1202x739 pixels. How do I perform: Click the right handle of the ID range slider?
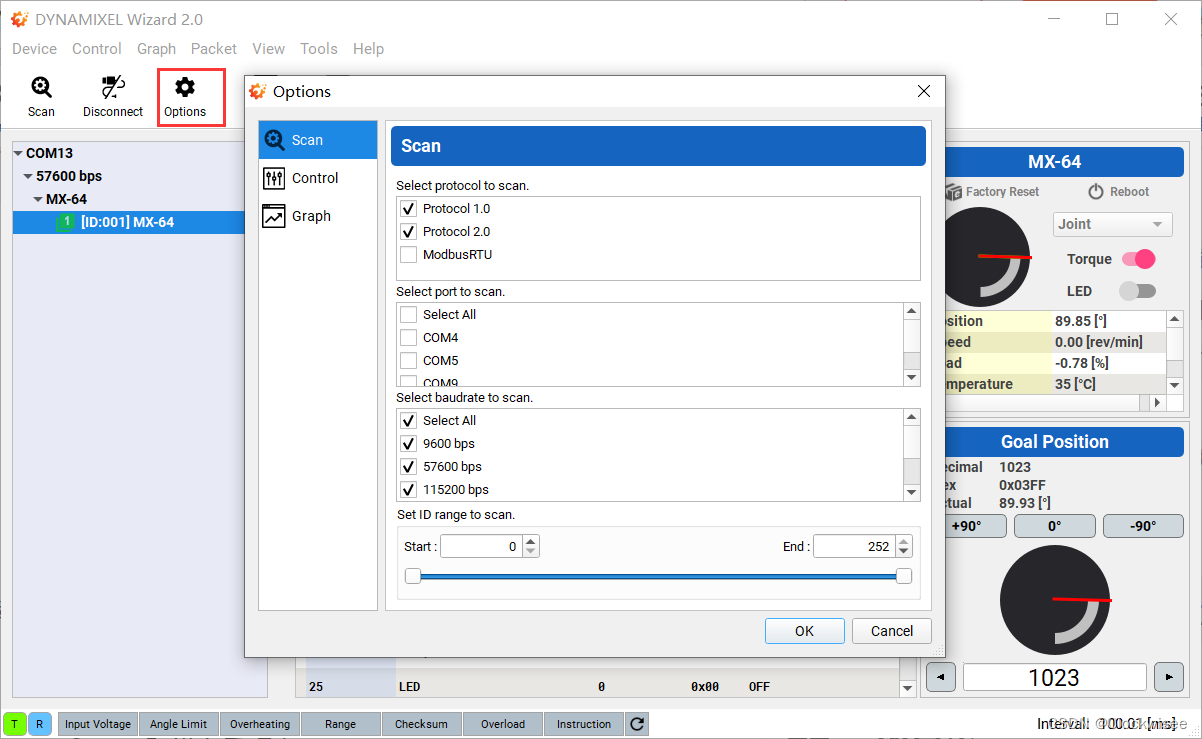pos(904,576)
